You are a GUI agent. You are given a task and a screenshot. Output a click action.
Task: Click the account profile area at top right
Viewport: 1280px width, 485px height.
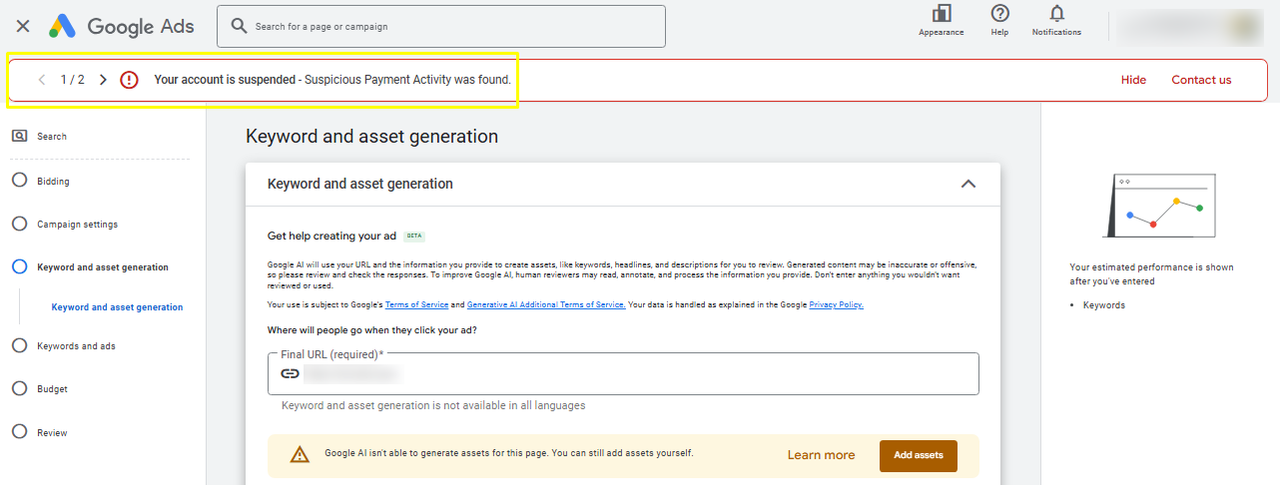(1190, 27)
